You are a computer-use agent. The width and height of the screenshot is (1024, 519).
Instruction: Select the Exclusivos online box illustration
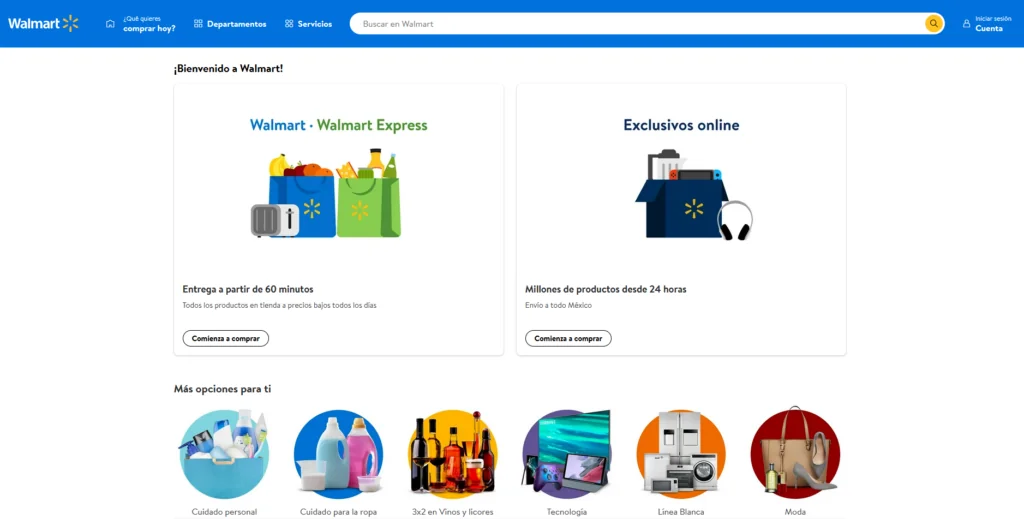point(694,195)
